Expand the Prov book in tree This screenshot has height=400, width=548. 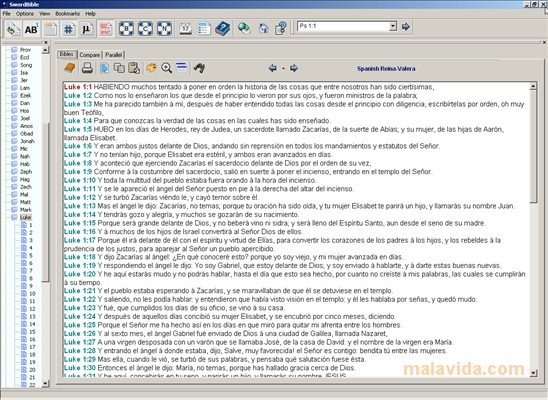(x=14, y=50)
